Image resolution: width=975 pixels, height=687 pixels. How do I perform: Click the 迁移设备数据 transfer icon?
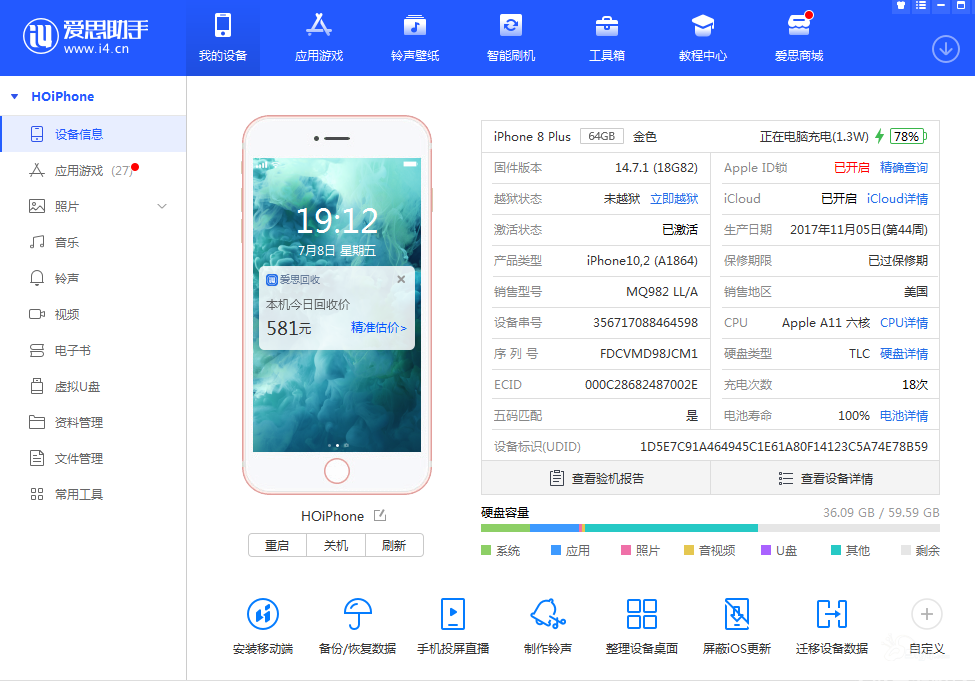point(832,614)
